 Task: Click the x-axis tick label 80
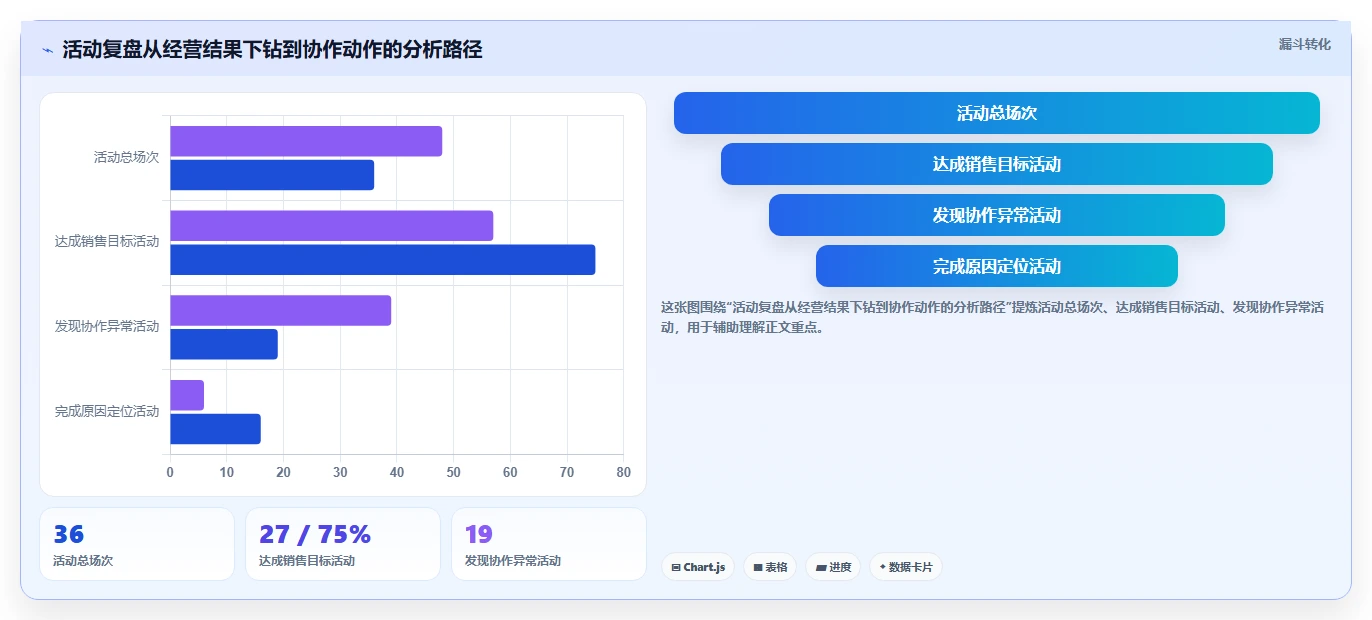tap(623, 472)
